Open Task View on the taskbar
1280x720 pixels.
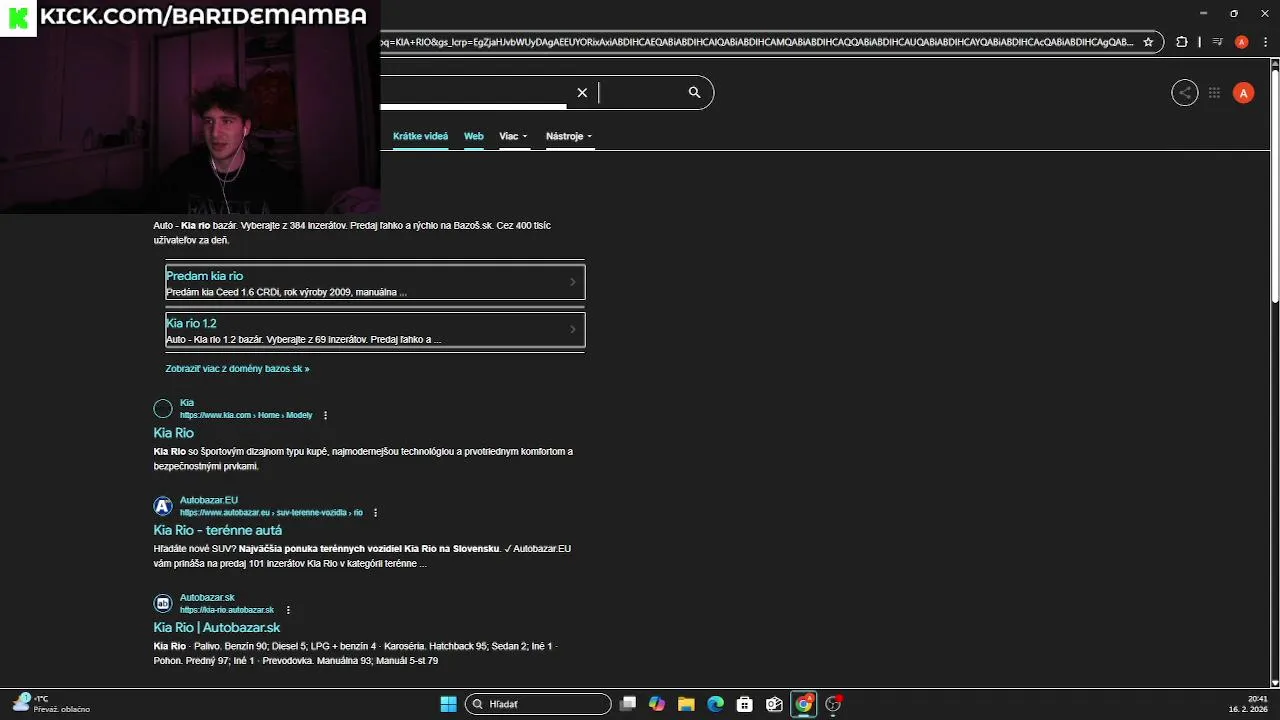coord(628,704)
